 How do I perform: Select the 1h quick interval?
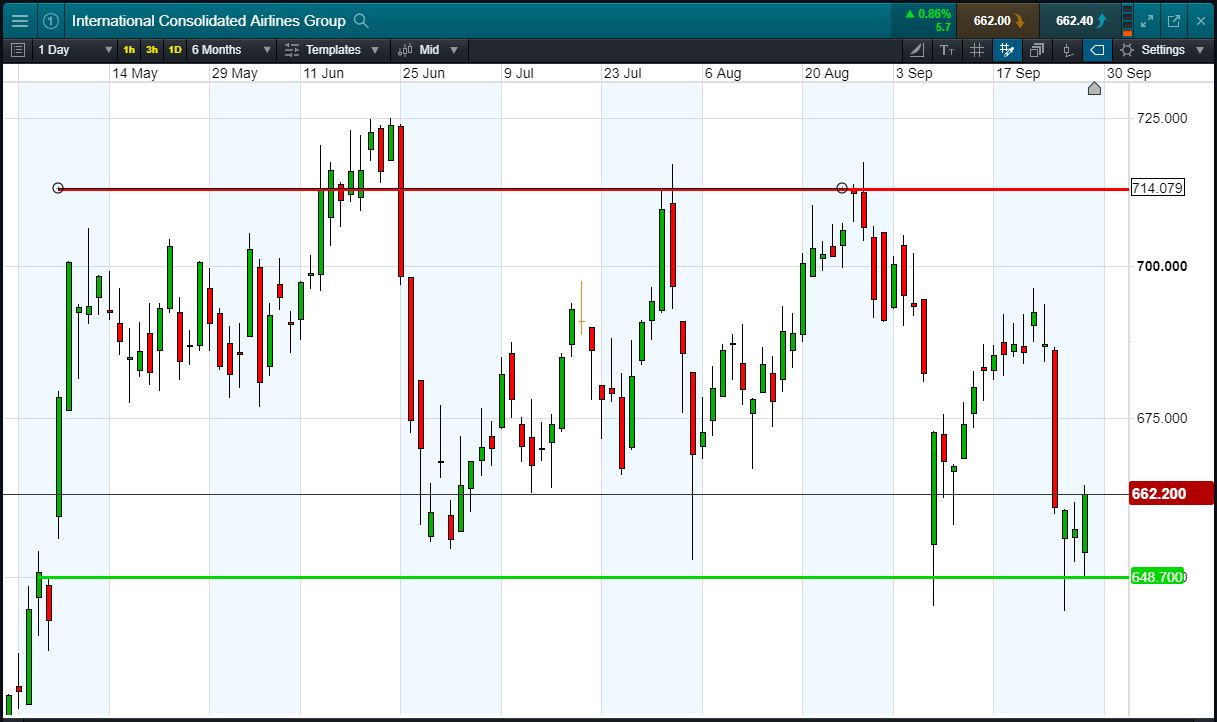[x=129, y=49]
